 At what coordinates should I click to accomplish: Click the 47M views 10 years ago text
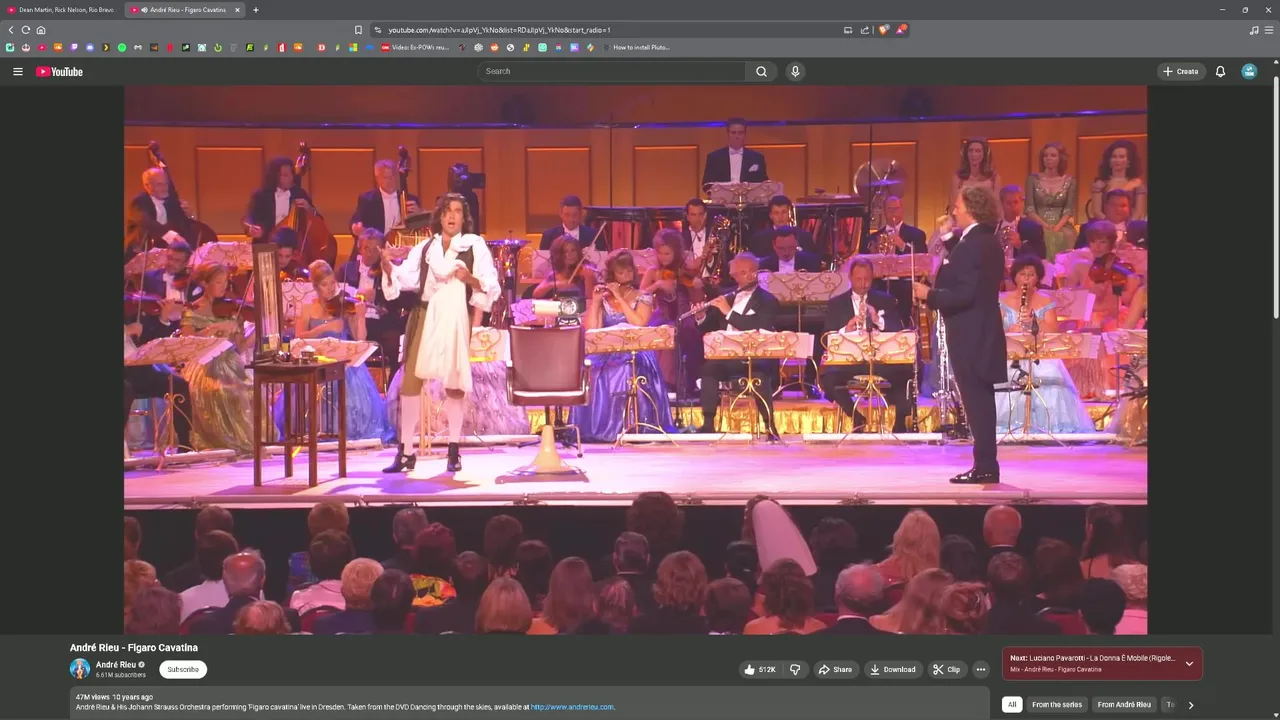114,697
